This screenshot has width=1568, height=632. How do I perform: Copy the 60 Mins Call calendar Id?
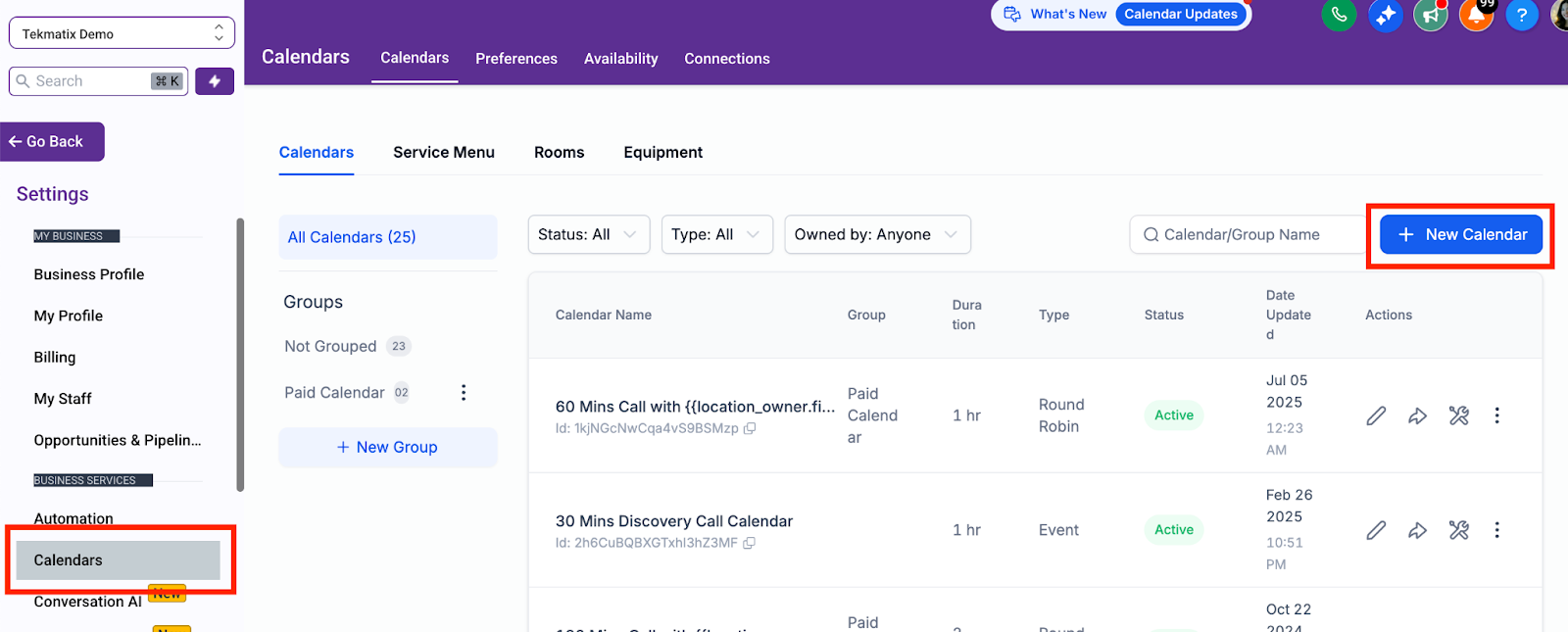(750, 428)
